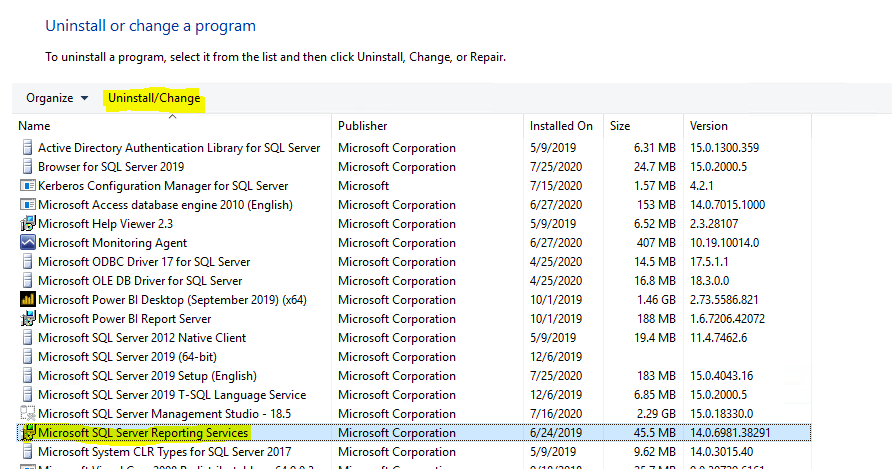Viewport: 892px width, 469px height.
Task: Select Browser for SQL Server 2019 entry
Action: point(111,167)
